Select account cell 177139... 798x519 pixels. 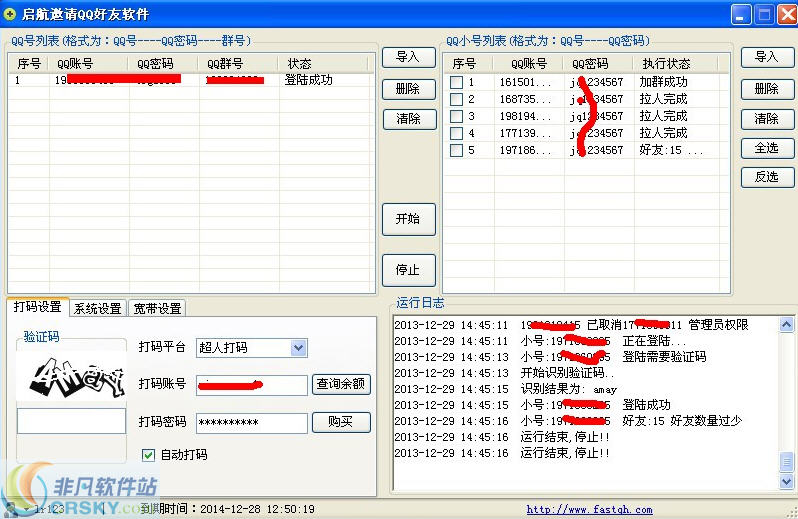pyautogui.click(x=525, y=133)
